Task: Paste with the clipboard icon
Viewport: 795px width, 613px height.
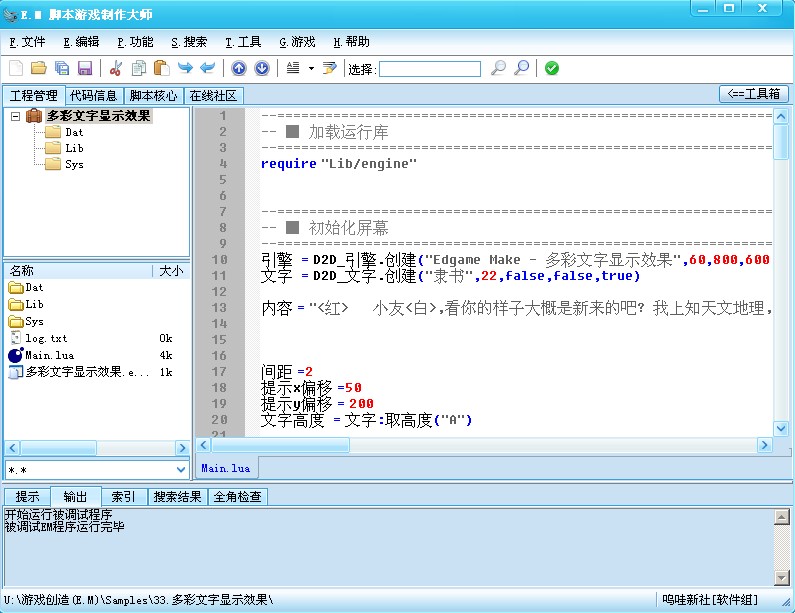Action: 161,68
